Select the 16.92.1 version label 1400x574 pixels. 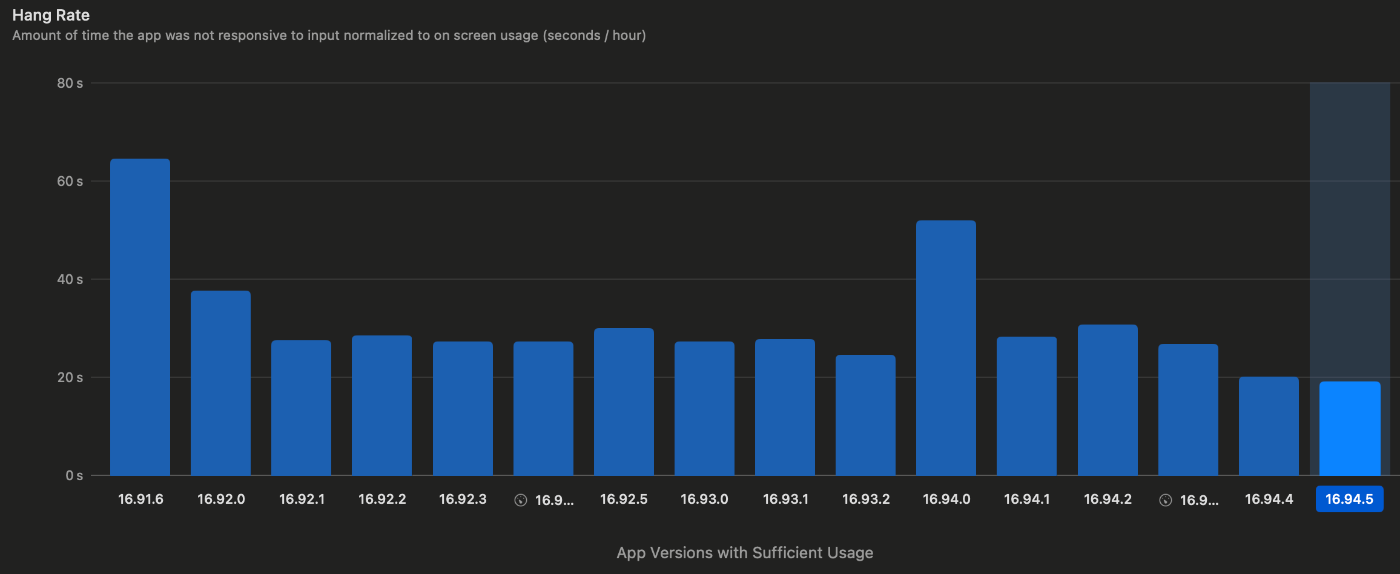[x=301, y=499]
